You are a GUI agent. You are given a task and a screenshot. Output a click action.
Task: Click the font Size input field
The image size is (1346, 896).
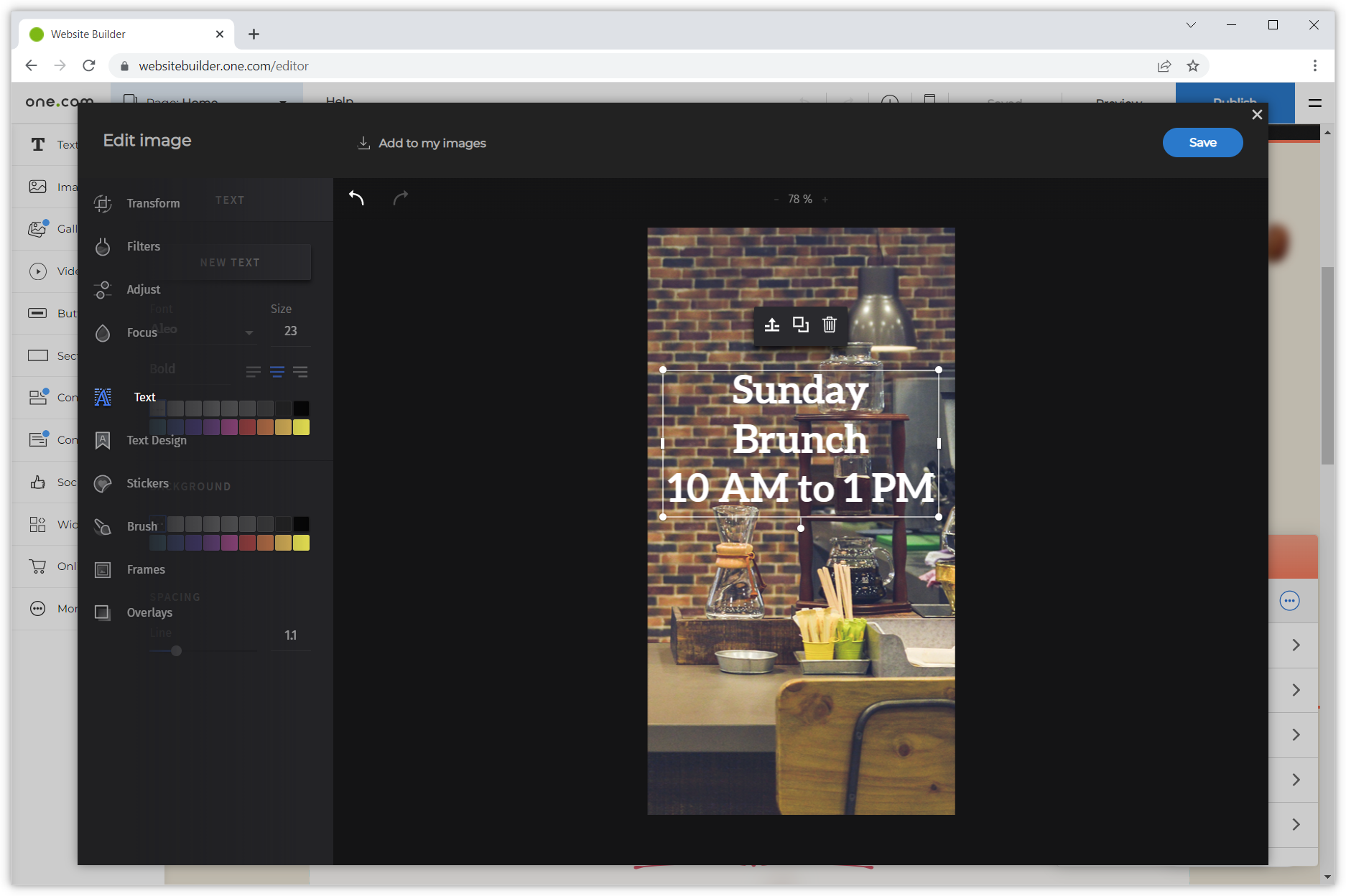click(x=290, y=331)
